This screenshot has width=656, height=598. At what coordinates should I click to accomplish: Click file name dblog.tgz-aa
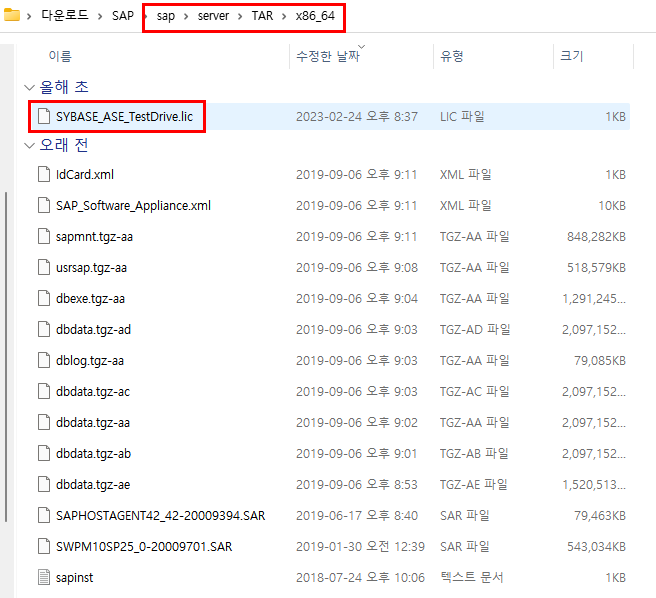click(x=90, y=360)
